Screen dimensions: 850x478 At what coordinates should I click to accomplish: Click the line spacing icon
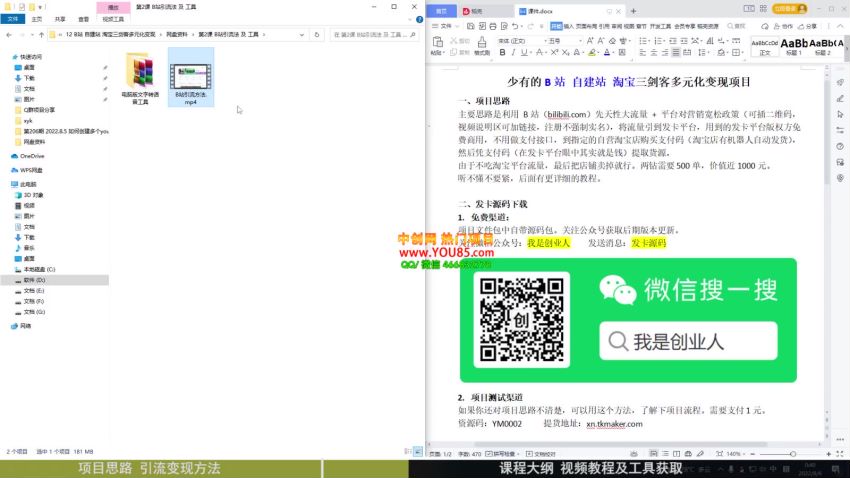(x=702, y=53)
